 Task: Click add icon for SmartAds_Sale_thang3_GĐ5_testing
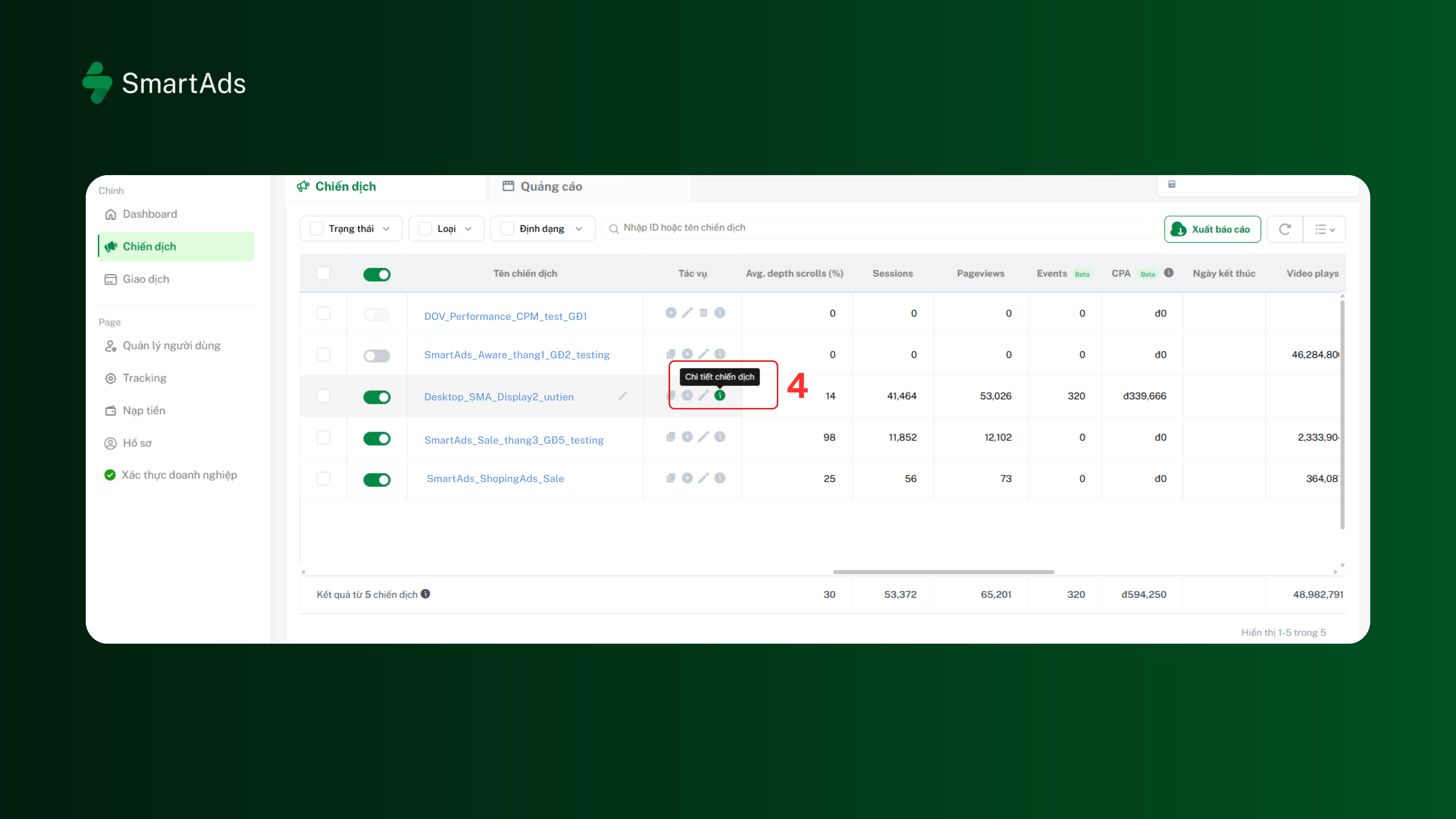[687, 436]
